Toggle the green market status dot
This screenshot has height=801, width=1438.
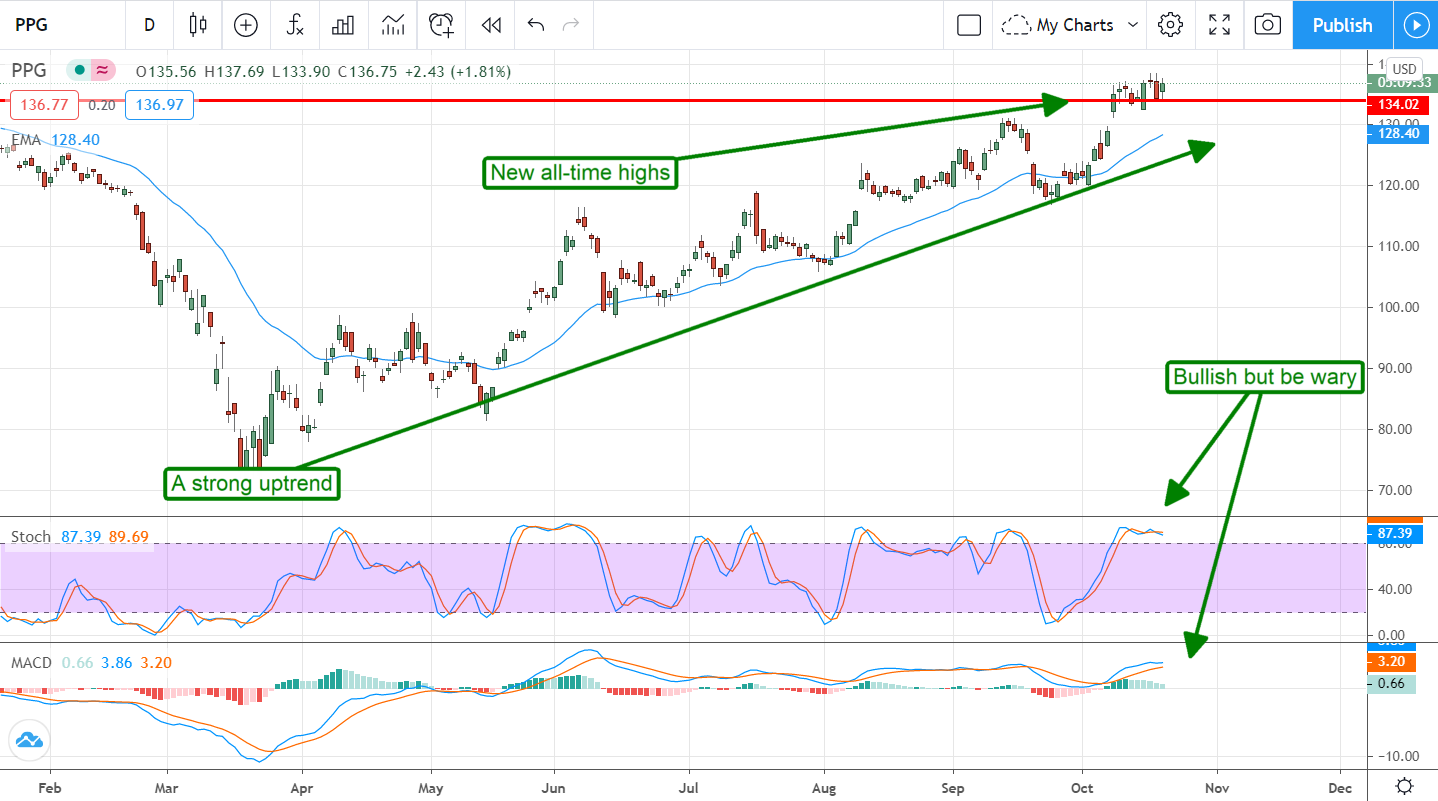[78, 71]
